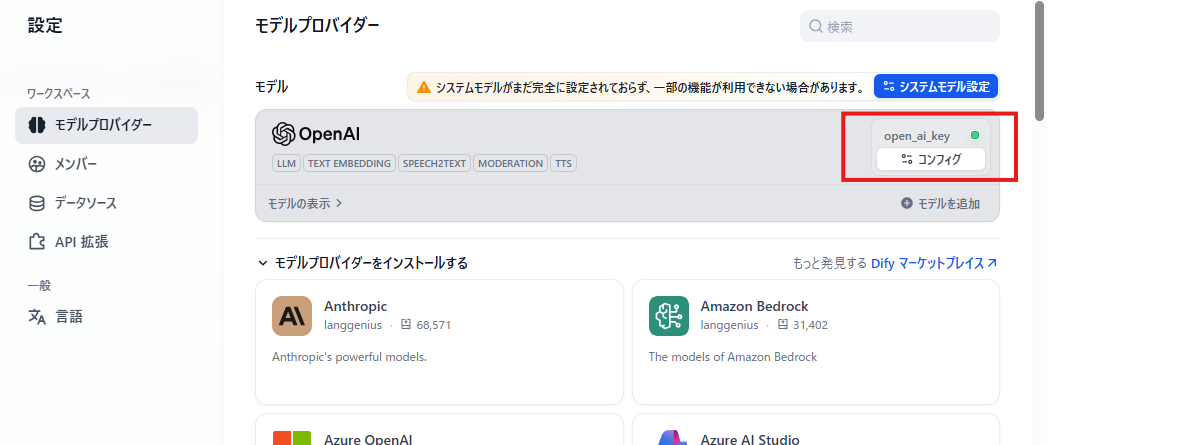Click the SPEECH2TEXT tag

pos(434,163)
